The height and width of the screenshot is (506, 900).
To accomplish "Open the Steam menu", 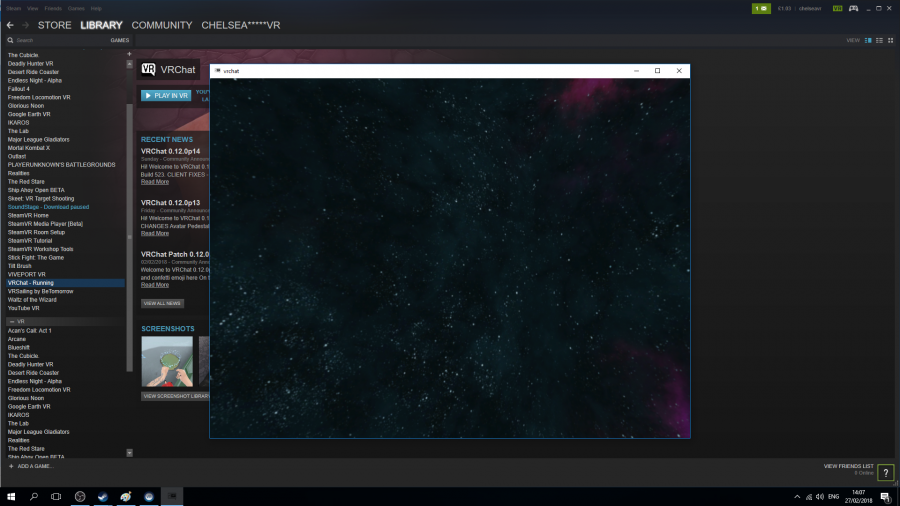I will pyautogui.click(x=13, y=9).
